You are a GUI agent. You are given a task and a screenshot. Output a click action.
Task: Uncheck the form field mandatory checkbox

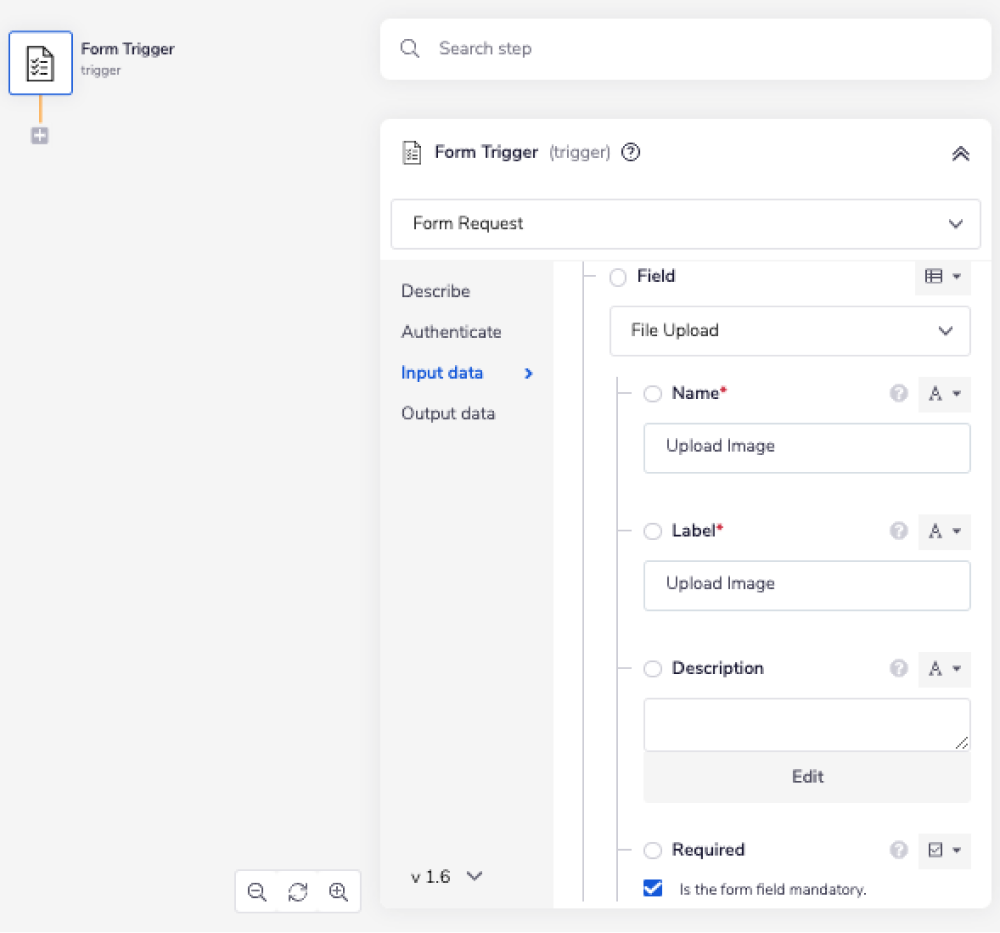[x=653, y=888]
